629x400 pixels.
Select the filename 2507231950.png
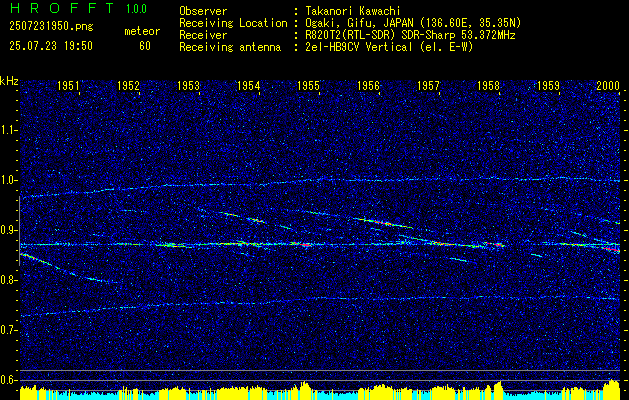(51, 26)
